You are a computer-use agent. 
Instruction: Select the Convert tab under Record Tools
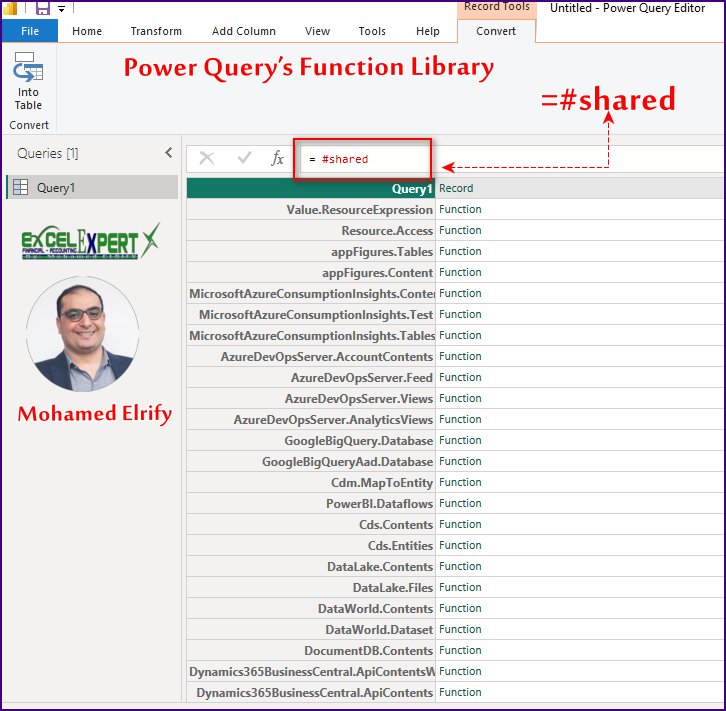tap(496, 31)
